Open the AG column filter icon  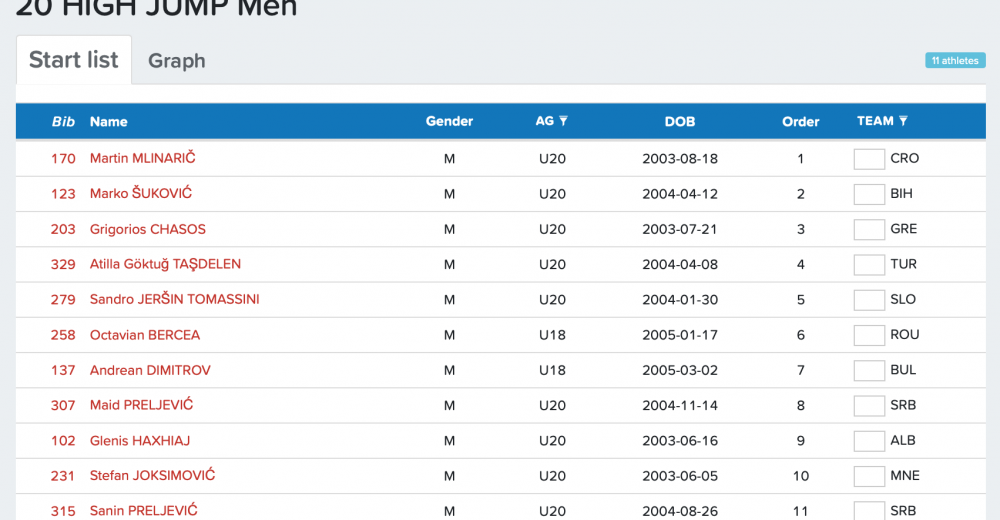pyautogui.click(x=564, y=121)
